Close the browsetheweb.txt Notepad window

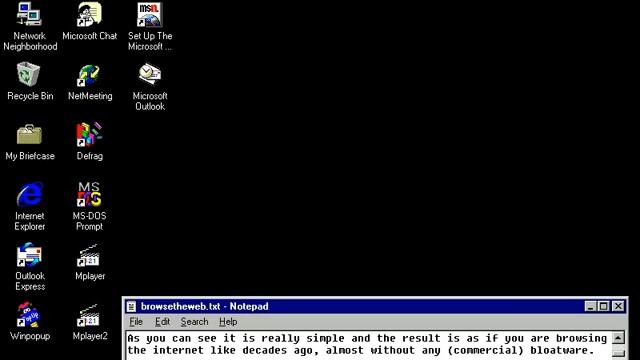click(x=619, y=306)
